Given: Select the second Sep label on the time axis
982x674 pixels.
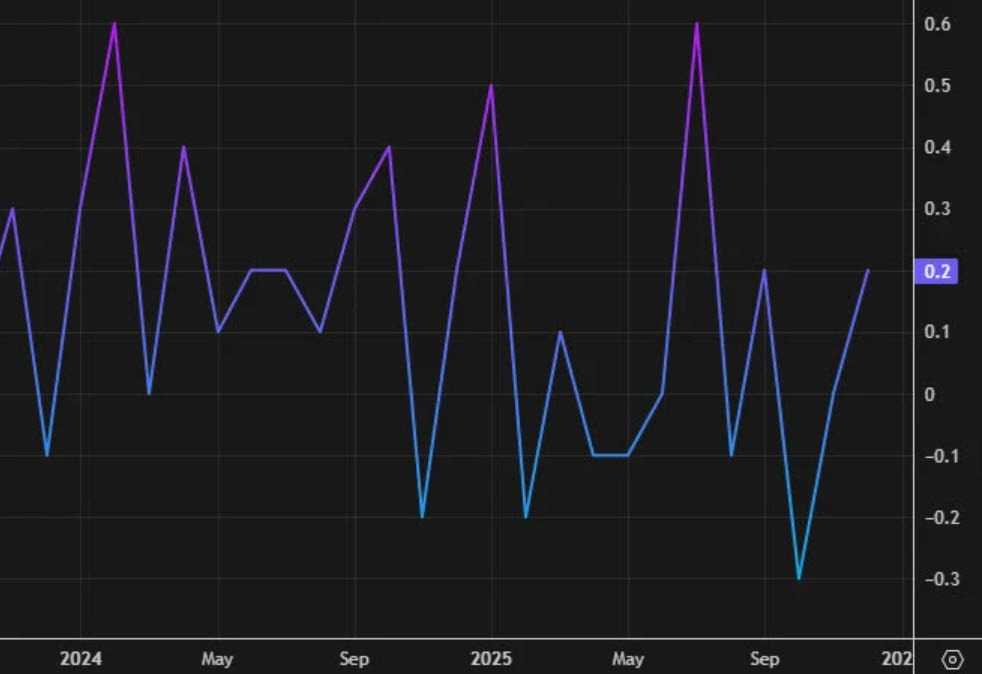Looking at the screenshot, I should point(766,659).
